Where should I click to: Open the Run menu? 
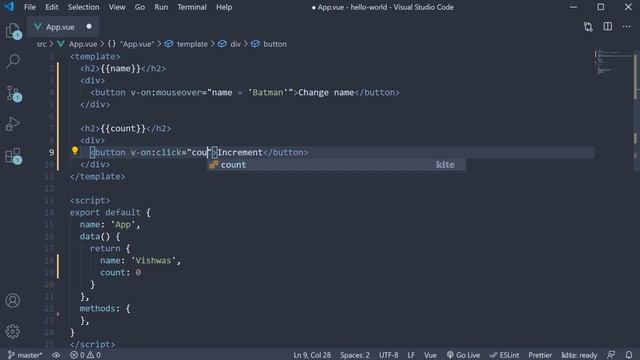pos(161,7)
